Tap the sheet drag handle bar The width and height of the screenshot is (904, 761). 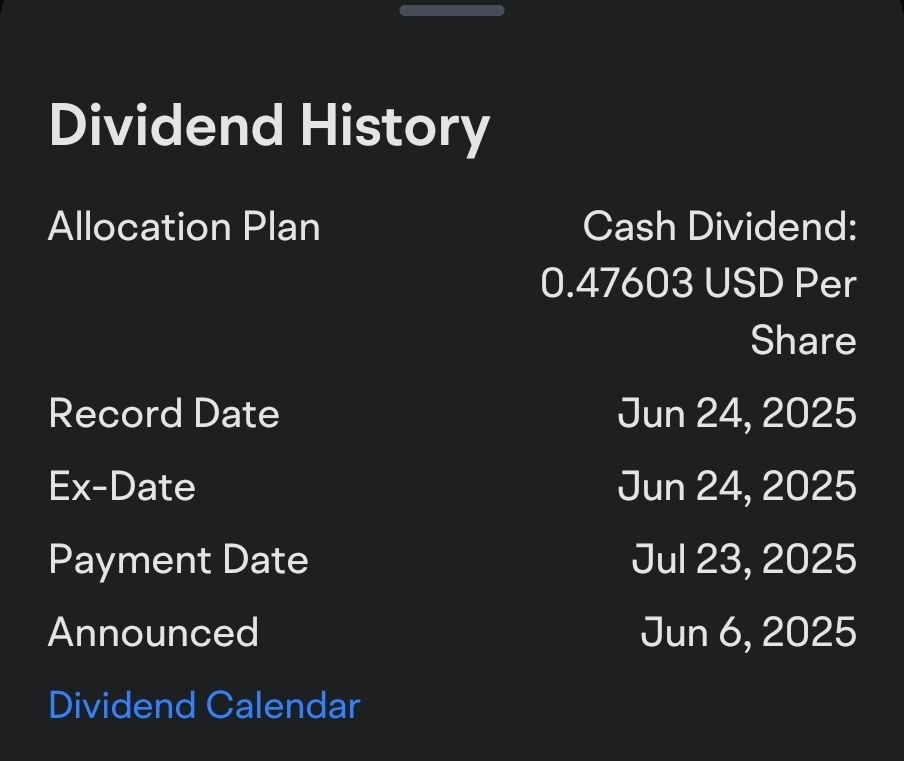(452, 10)
